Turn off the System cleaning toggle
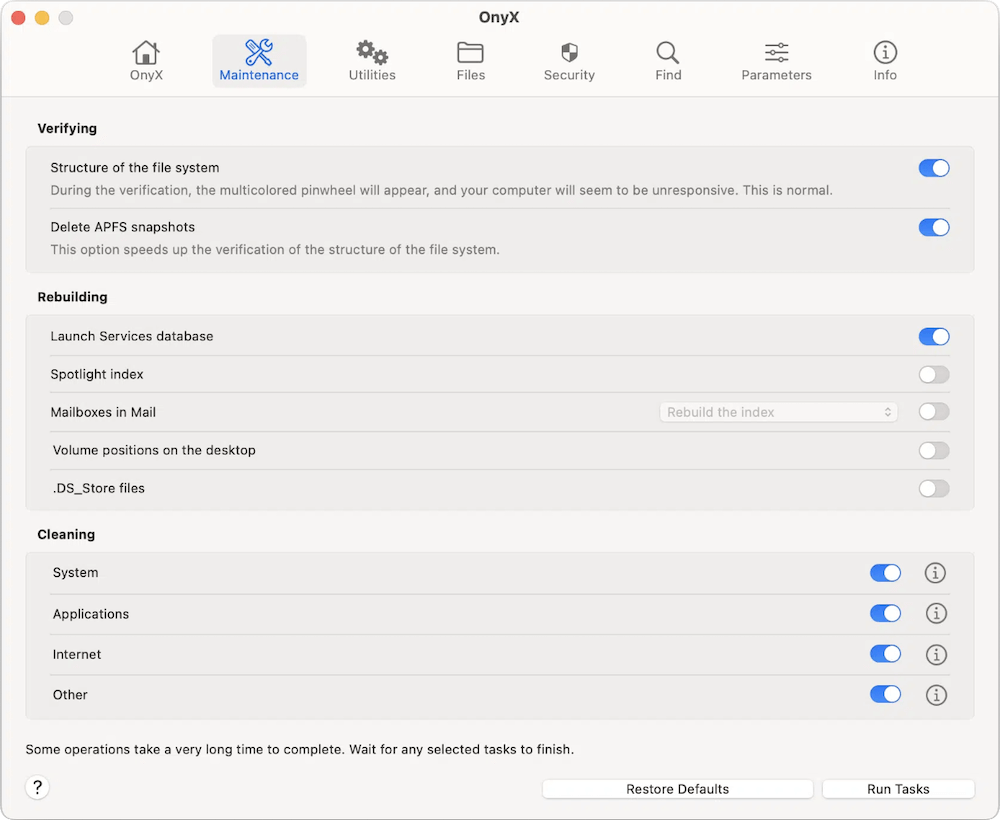The image size is (1000, 820). click(x=885, y=573)
